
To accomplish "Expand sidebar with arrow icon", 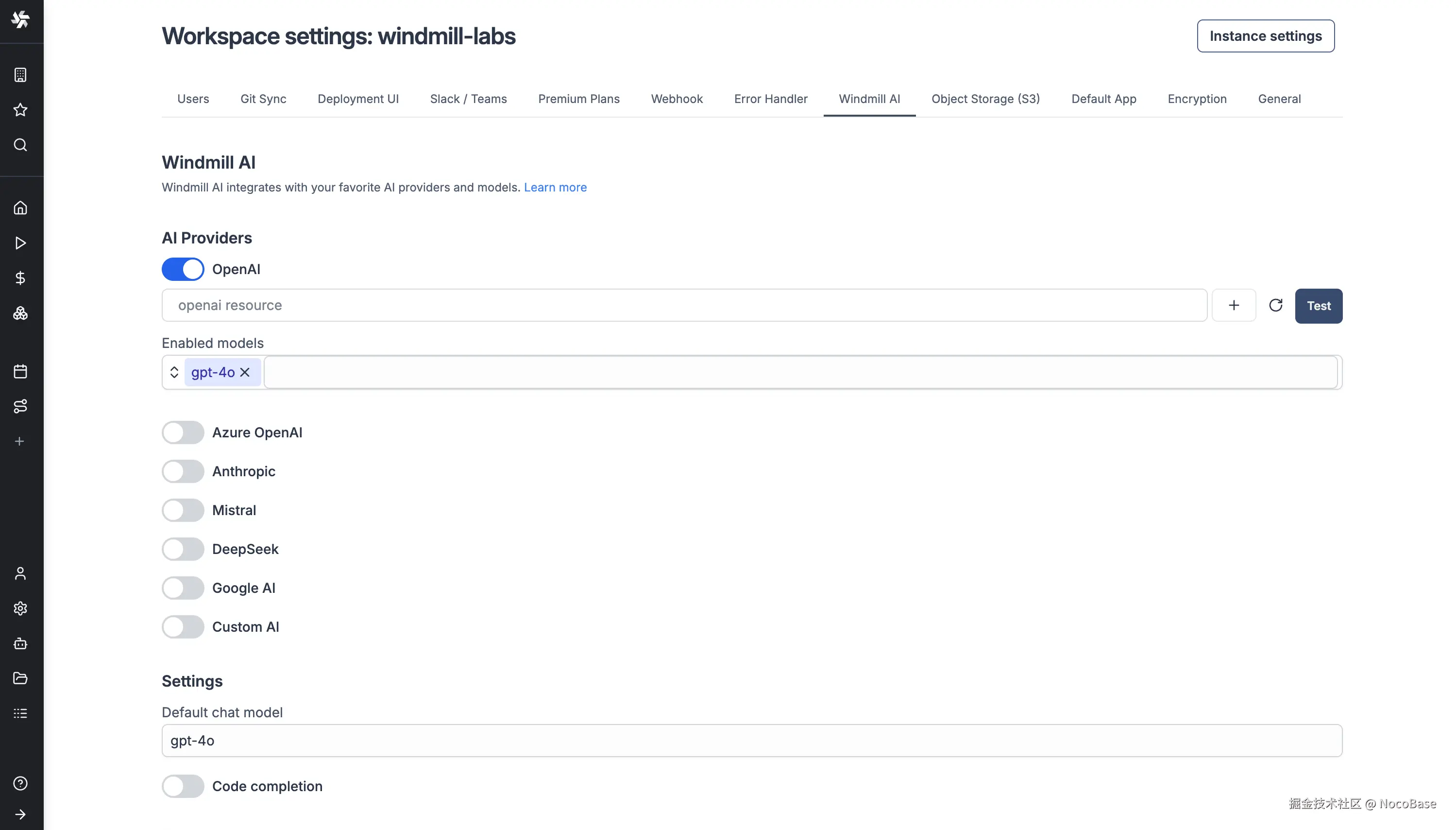I will click(x=20, y=814).
